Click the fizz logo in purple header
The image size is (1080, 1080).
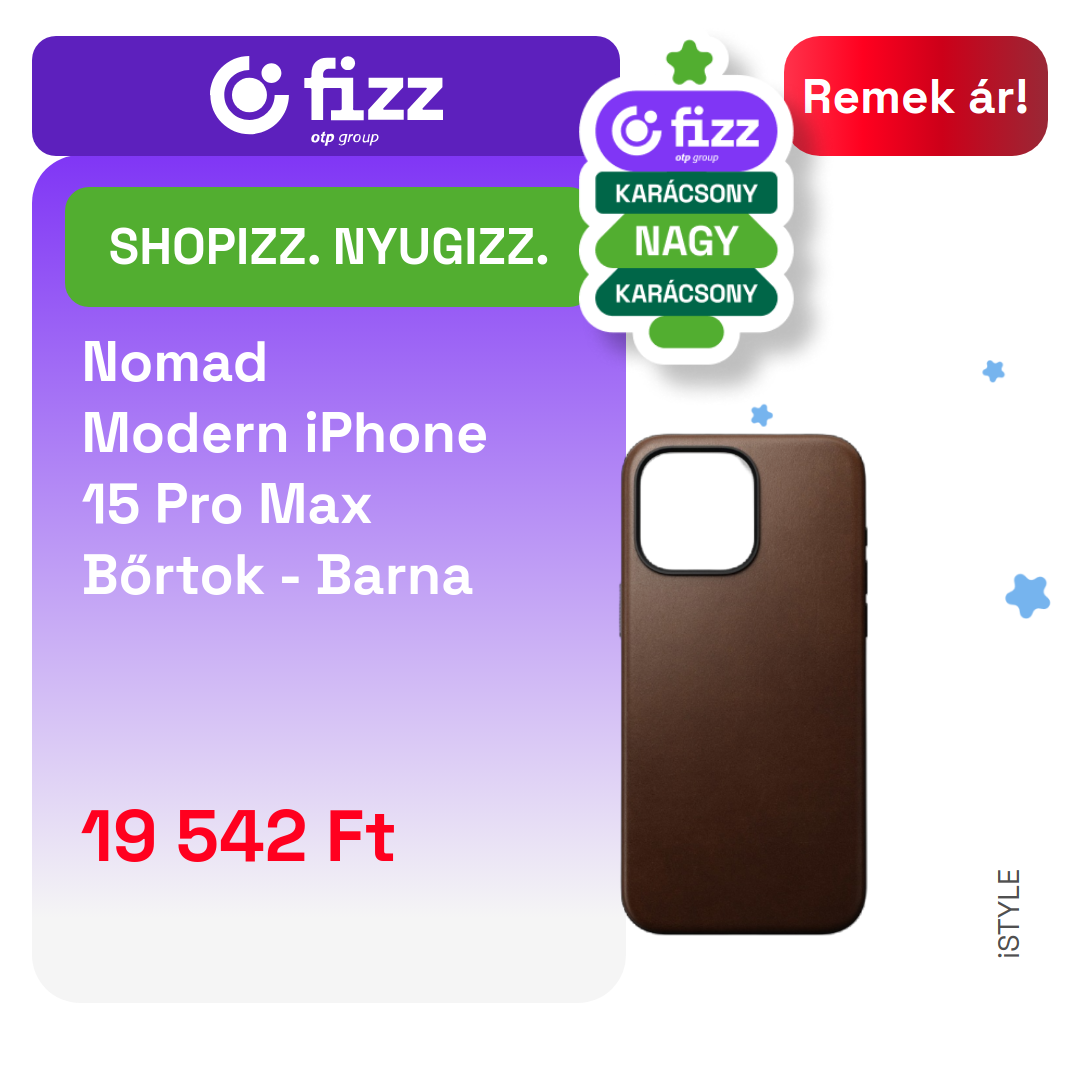[x=326, y=96]
